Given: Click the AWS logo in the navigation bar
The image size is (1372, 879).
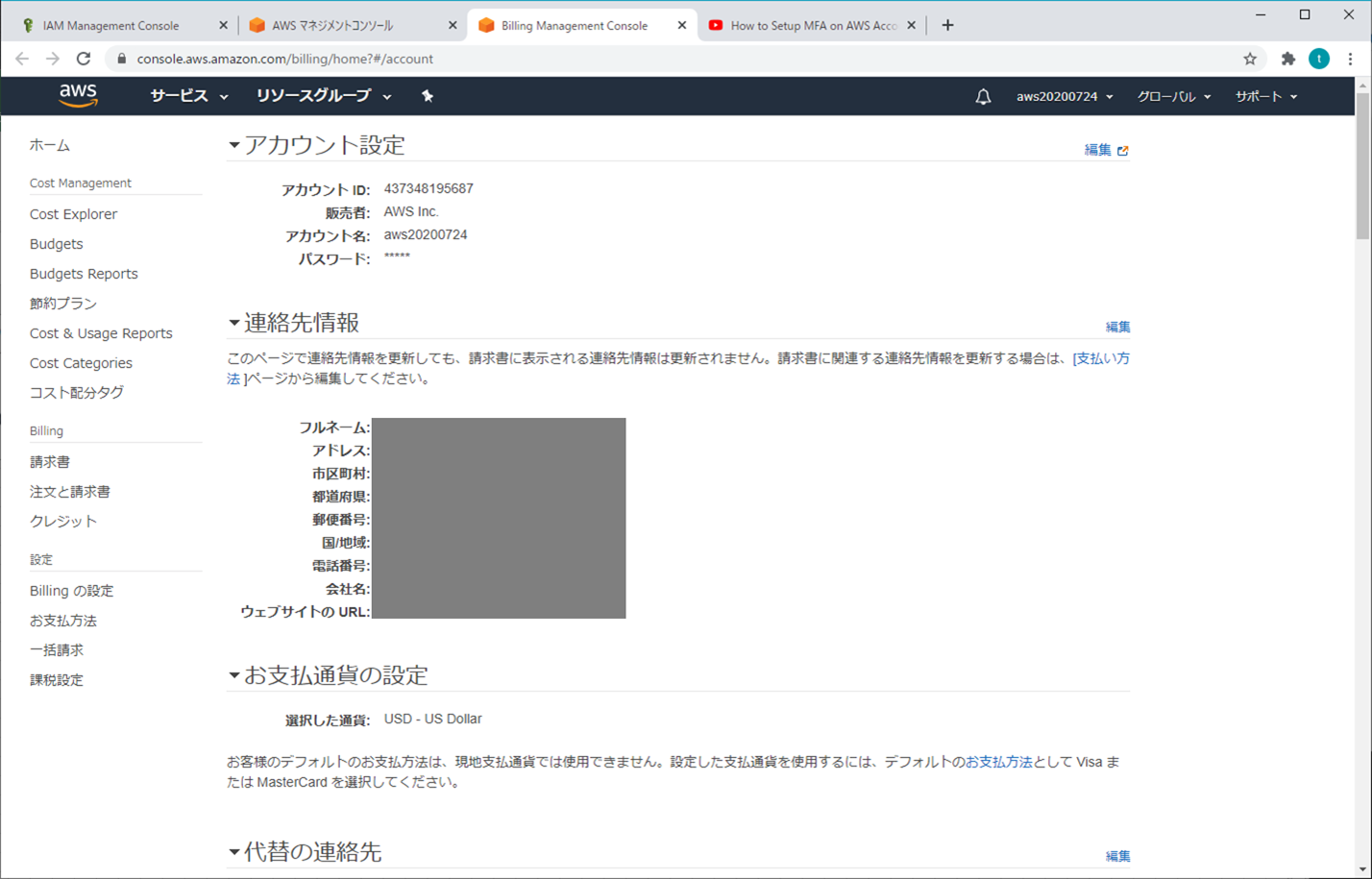Looking at the screenshot, I should pos(77,93).
